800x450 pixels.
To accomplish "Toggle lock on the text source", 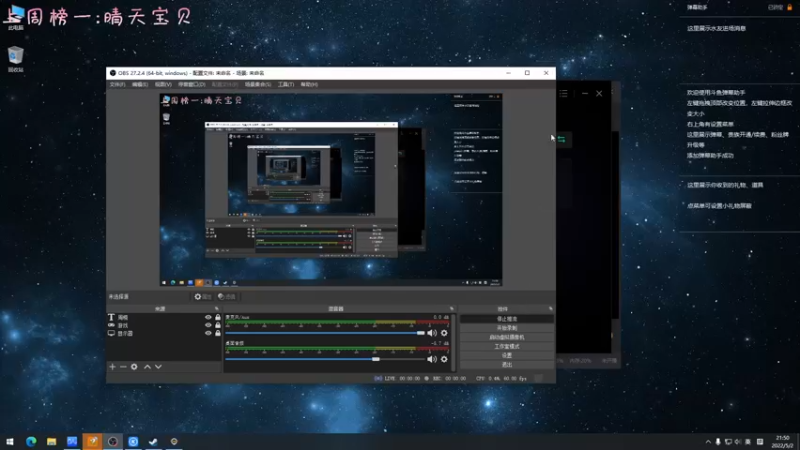I will (x=218, y=317).
